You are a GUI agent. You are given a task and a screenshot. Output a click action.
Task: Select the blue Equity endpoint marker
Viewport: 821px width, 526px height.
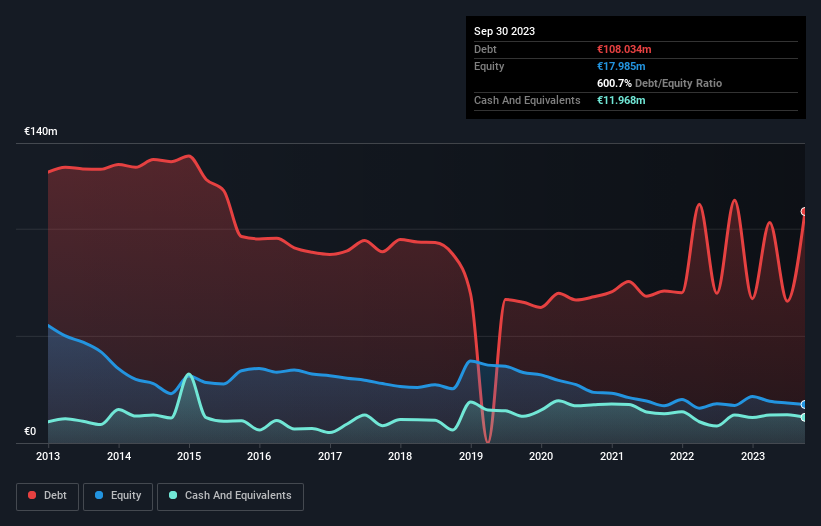pyautogui.click(x=804, y=405)
